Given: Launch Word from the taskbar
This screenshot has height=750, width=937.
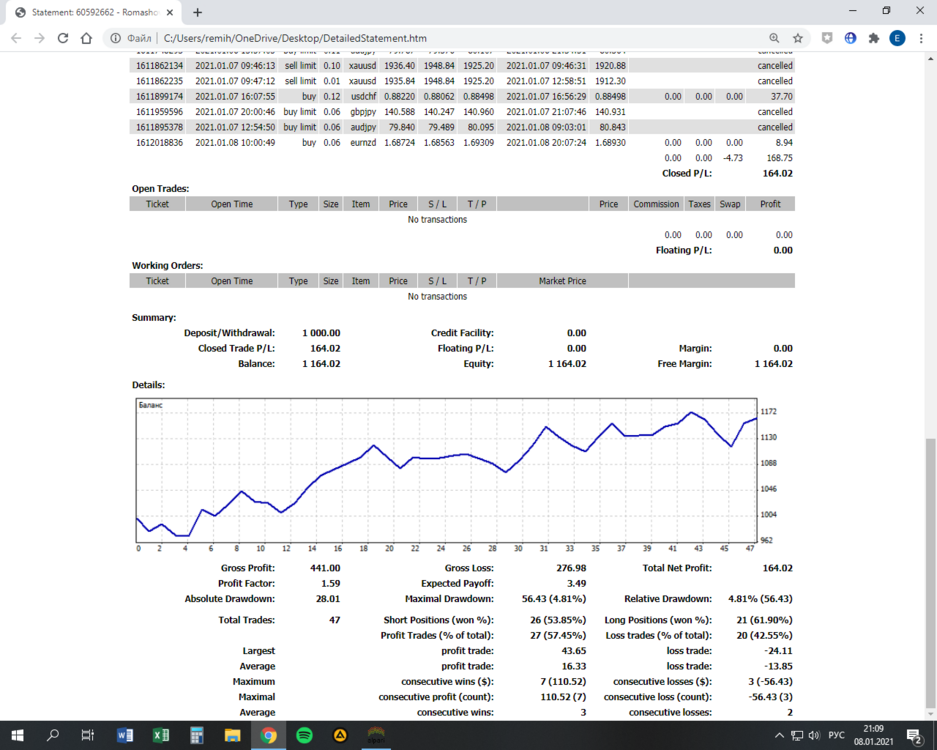Looking at the screenshot, I should [125, 735].
